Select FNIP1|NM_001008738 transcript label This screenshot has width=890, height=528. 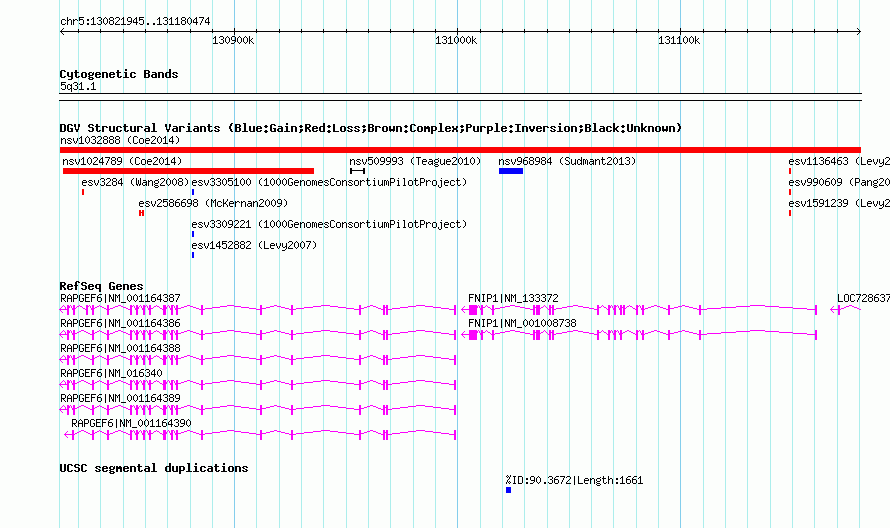pyautogui.click(x=522, y=323)
